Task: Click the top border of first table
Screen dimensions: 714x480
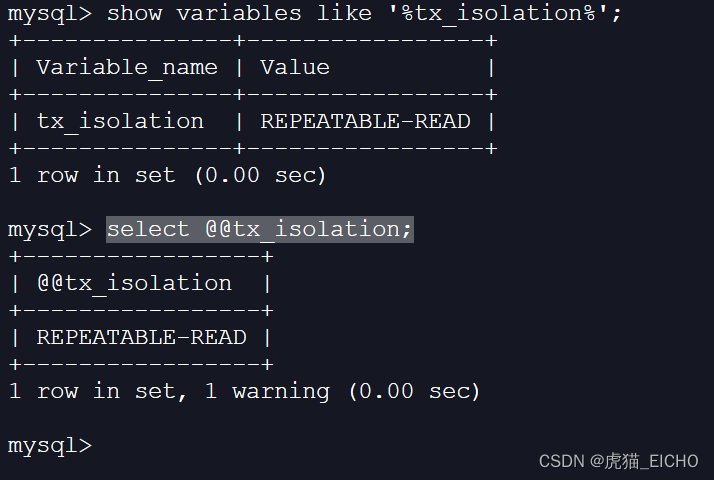Action: tap(253, 41)
